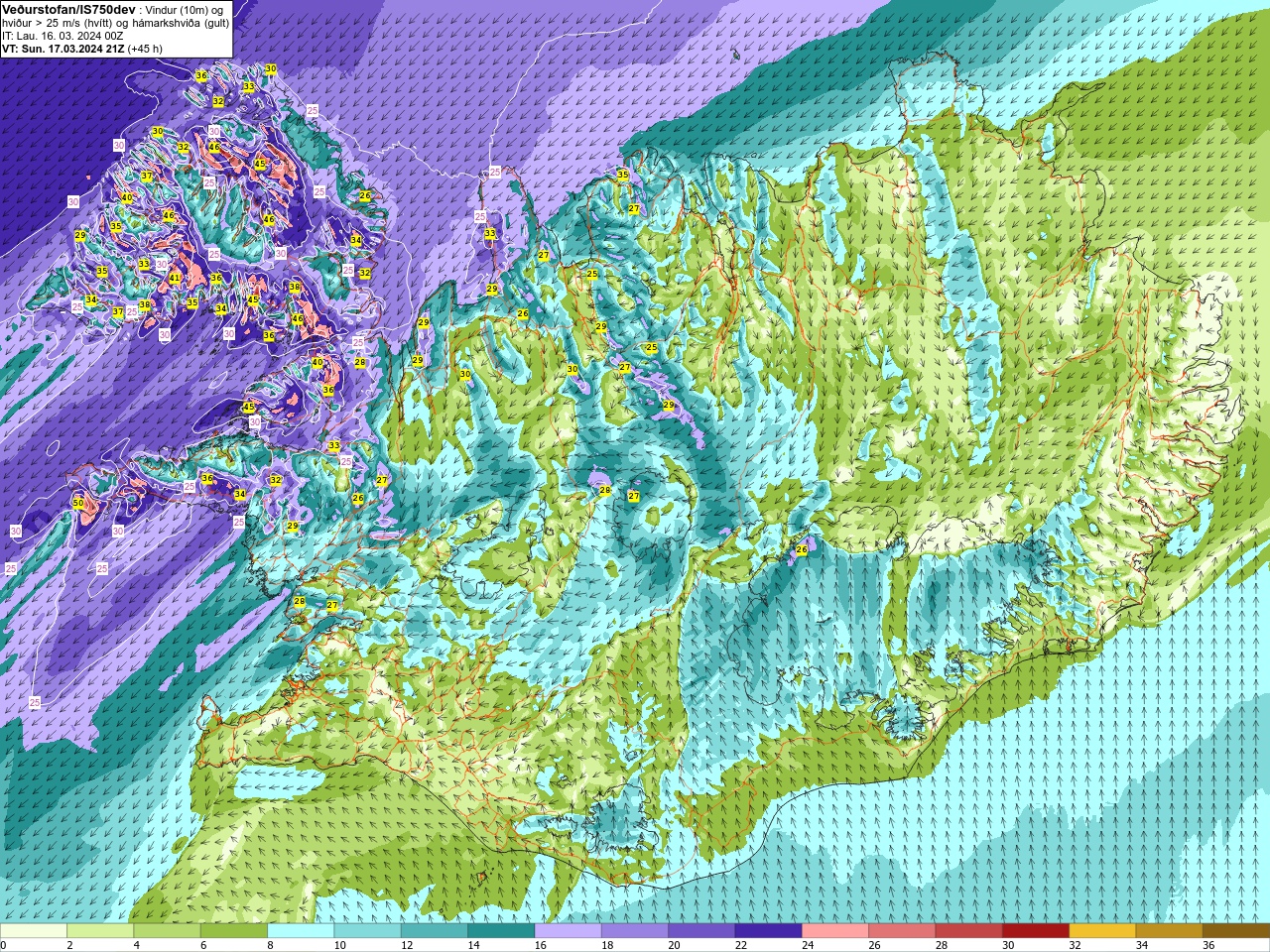Pick the teal 12–14 m/s legend swatch
1270x952 pixels.
click(435, 931)
